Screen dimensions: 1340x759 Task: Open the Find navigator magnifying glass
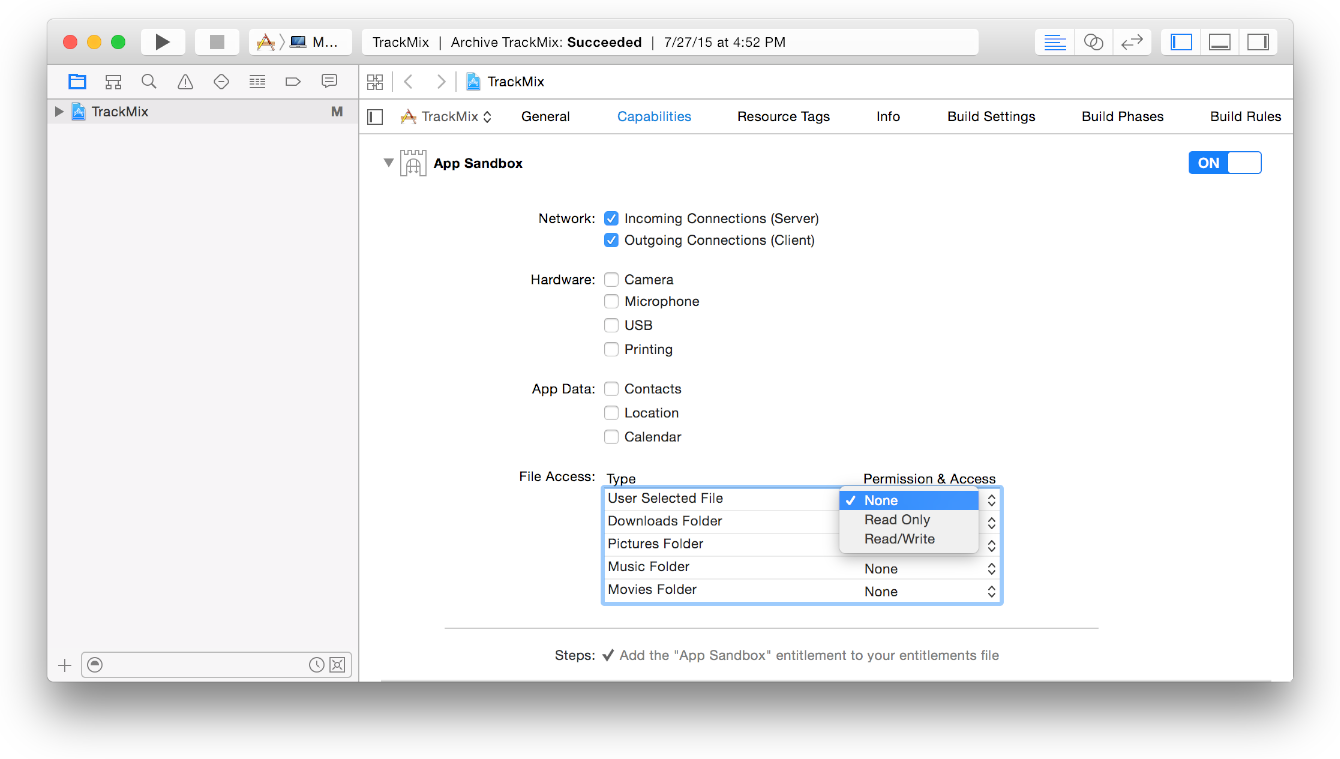coord(149,81)
